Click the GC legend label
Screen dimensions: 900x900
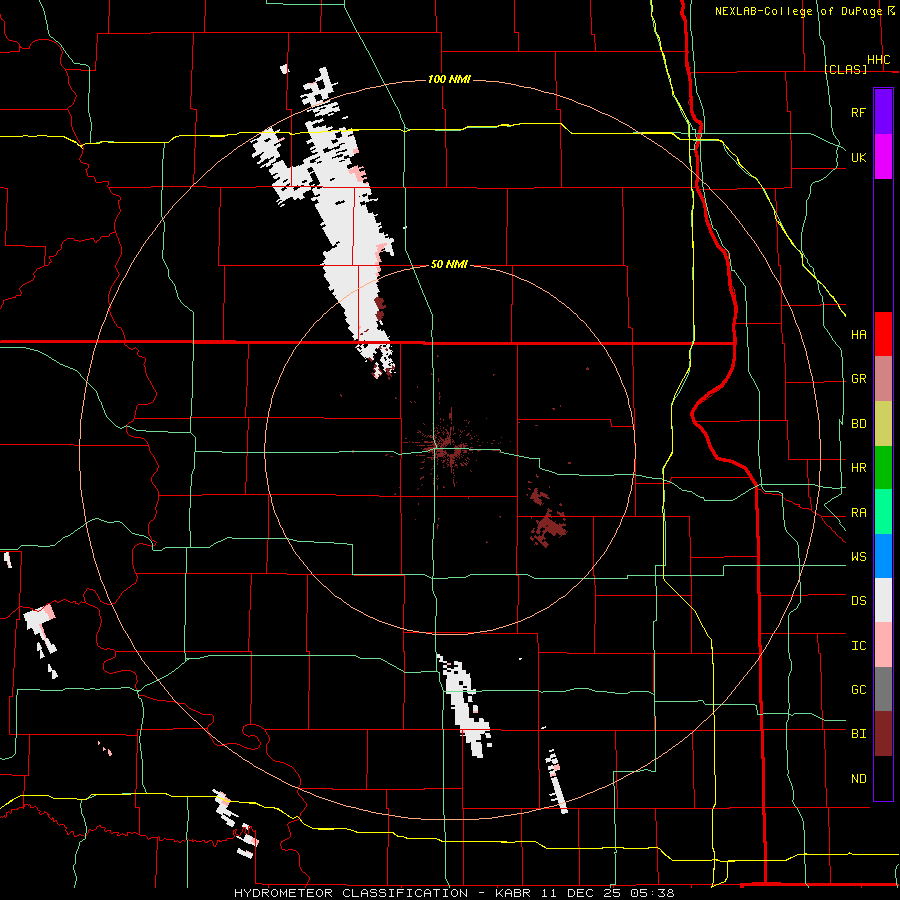[858, 690]
